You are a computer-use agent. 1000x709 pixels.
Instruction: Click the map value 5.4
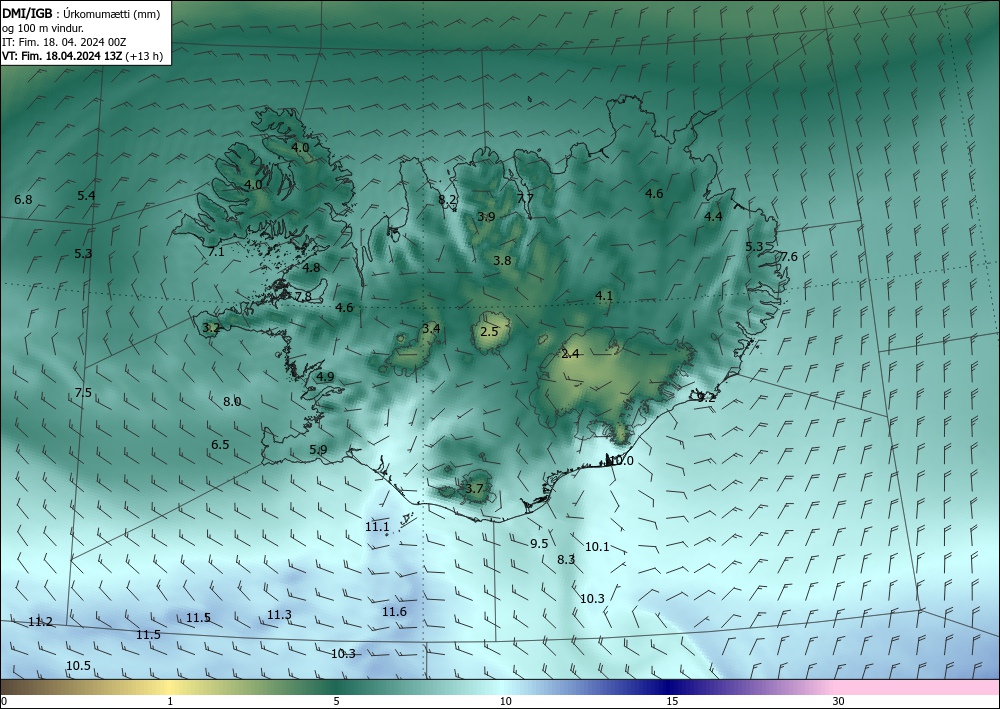pyautogui.click(x=86, y=196)
